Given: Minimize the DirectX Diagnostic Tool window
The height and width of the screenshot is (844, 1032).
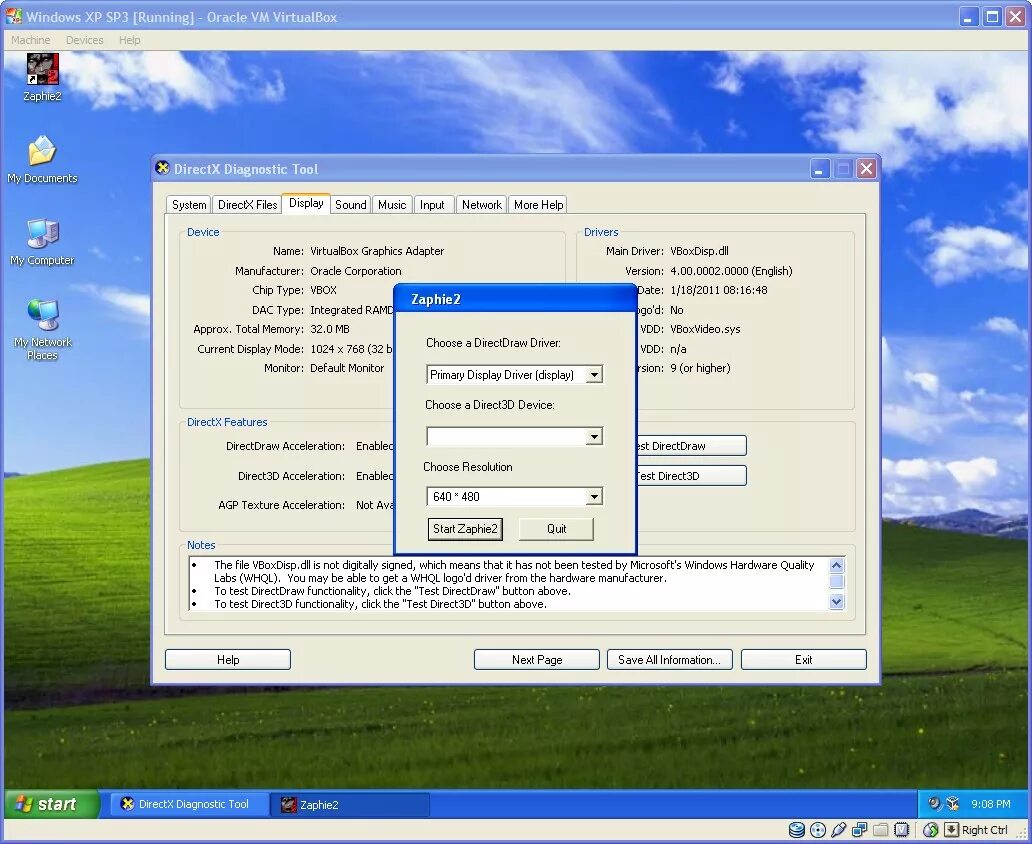Looking at the screenshot, I should [x=819, y=169].
